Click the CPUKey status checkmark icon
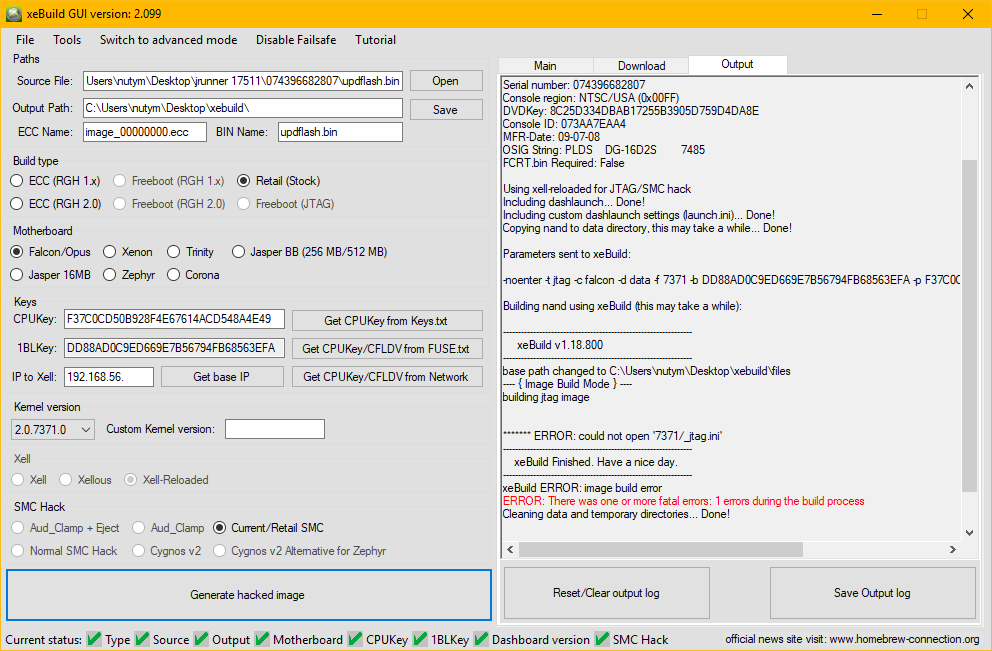 [355, 639]
